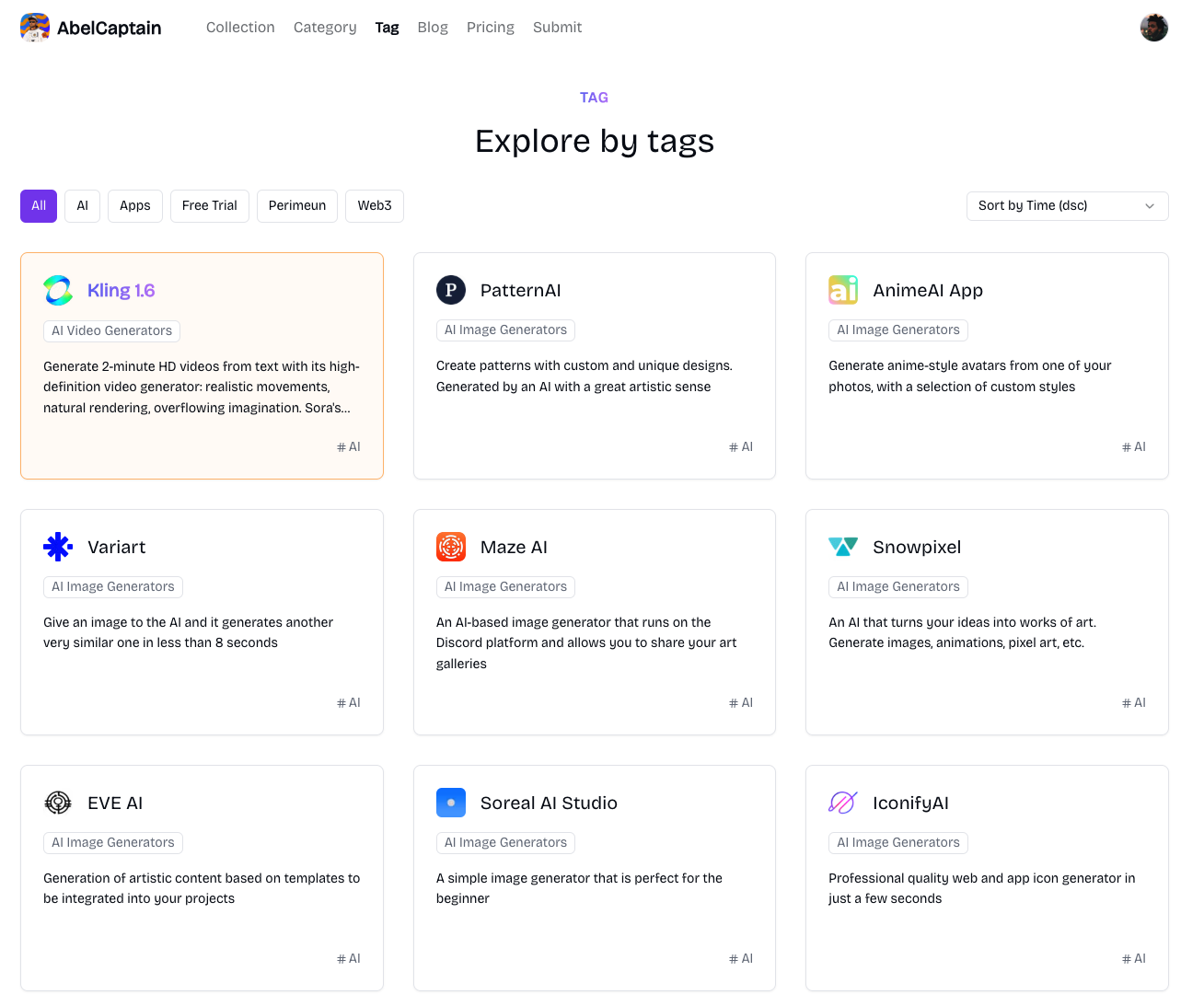Click the # AI tag on AnimeAI App card

tap(1134, 446)
